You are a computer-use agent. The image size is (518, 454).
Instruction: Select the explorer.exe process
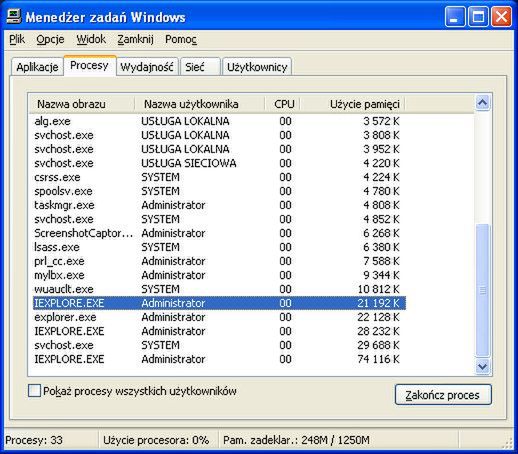pos(219,317)
